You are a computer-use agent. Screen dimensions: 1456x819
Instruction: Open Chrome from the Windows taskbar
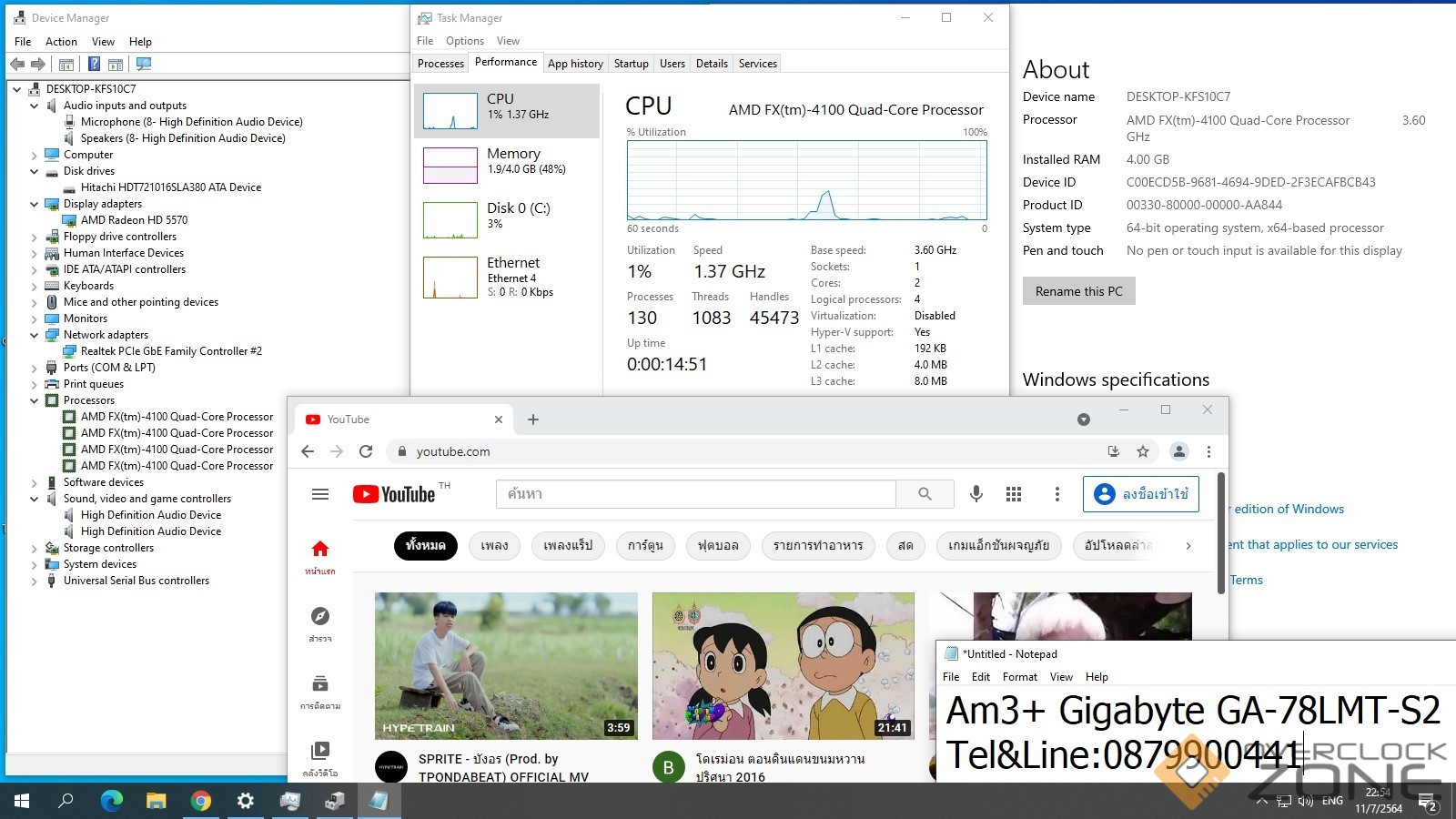[x=201, y=801]
